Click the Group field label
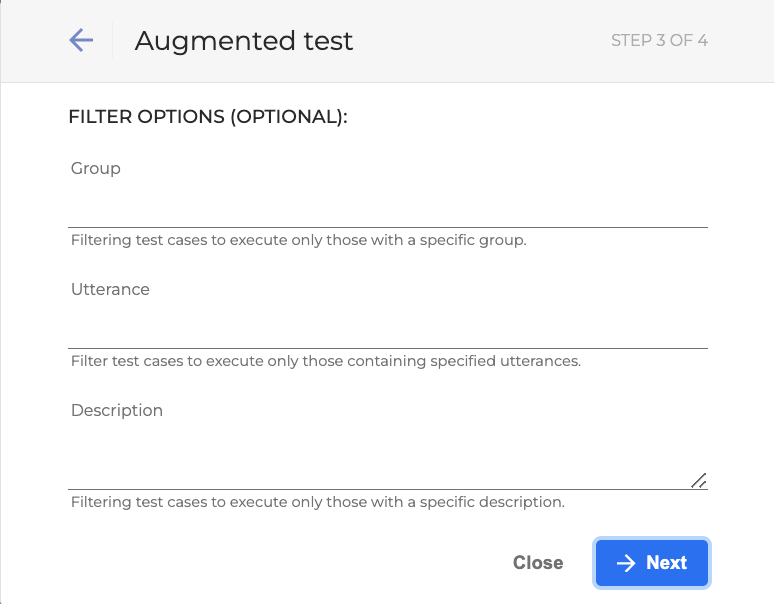The width and height of the screenshot is (774, 604). 96,169
